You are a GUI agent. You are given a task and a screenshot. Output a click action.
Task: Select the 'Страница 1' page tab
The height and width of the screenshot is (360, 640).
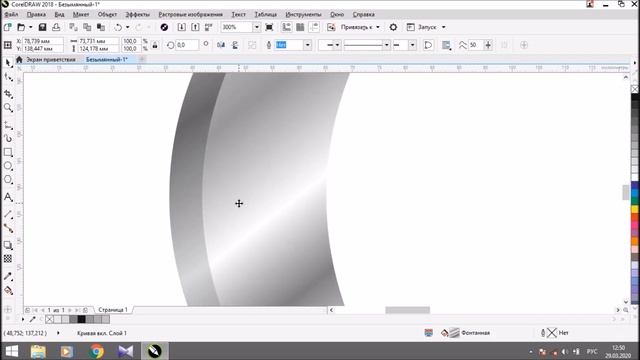pos(113,310)
